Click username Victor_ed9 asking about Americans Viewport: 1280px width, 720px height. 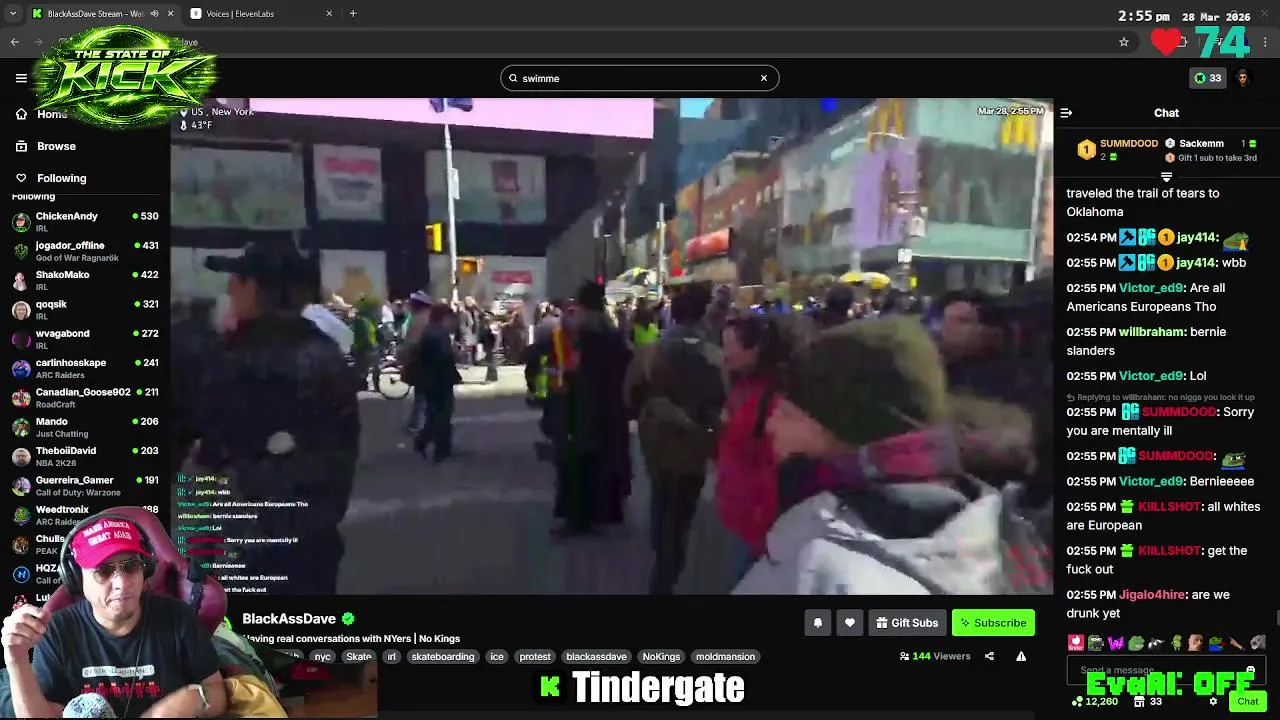(x=1151, y=288)
